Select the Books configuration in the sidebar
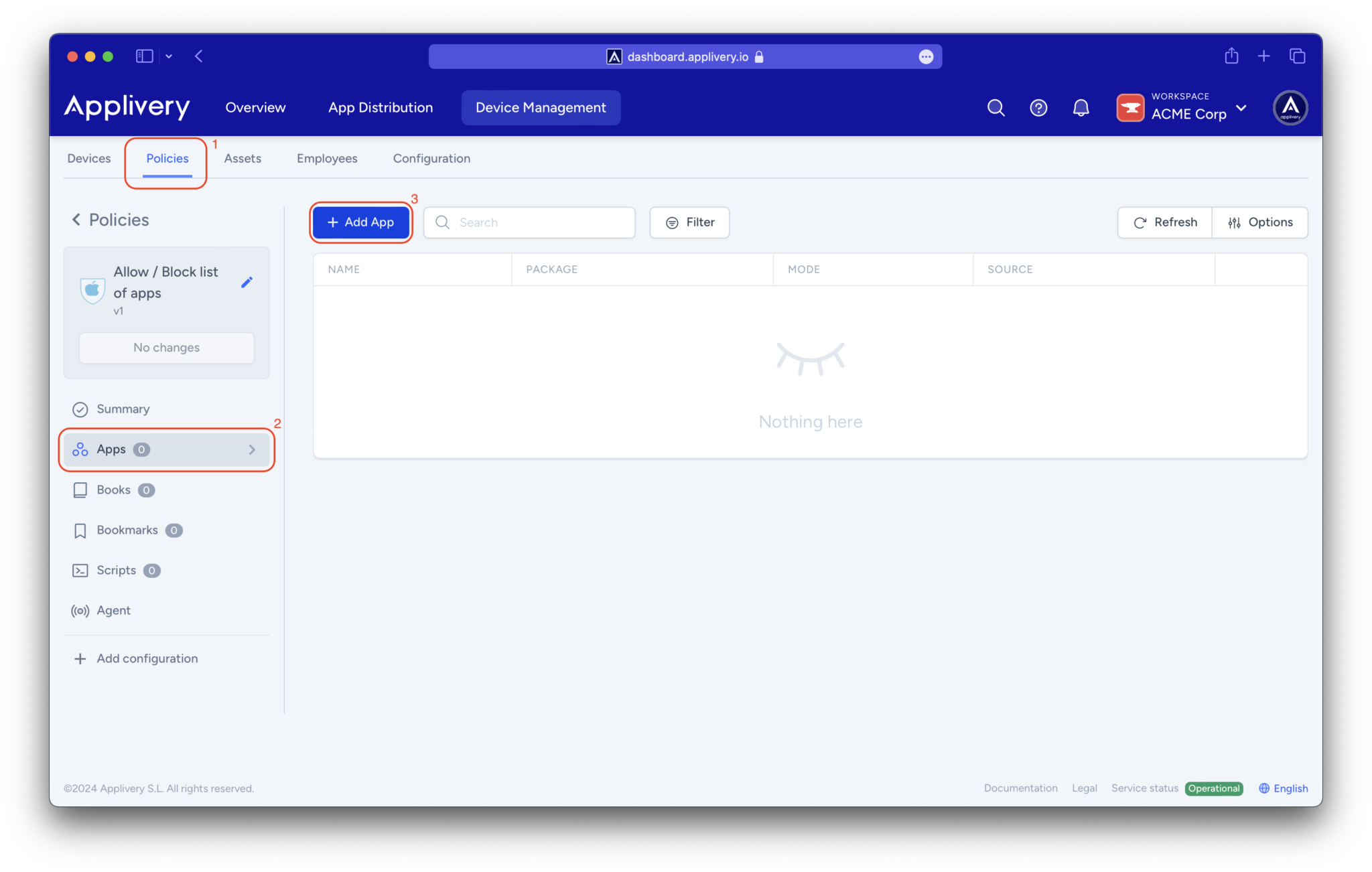The image size is (1372, 872). pyautogui.click(x=113, y=490)
